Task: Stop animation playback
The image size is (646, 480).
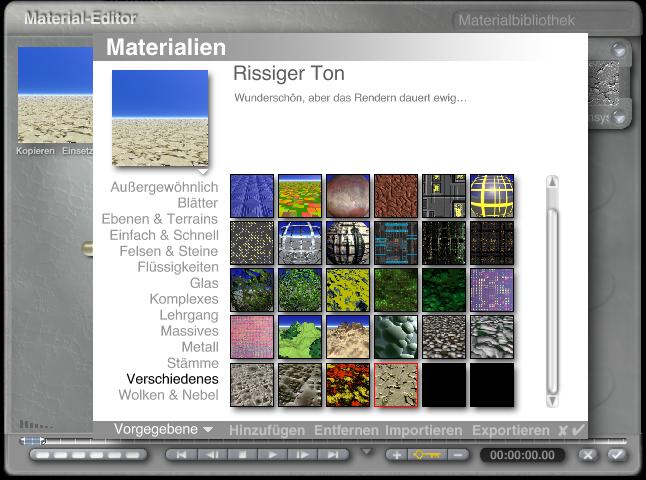Action: (242, 455)
